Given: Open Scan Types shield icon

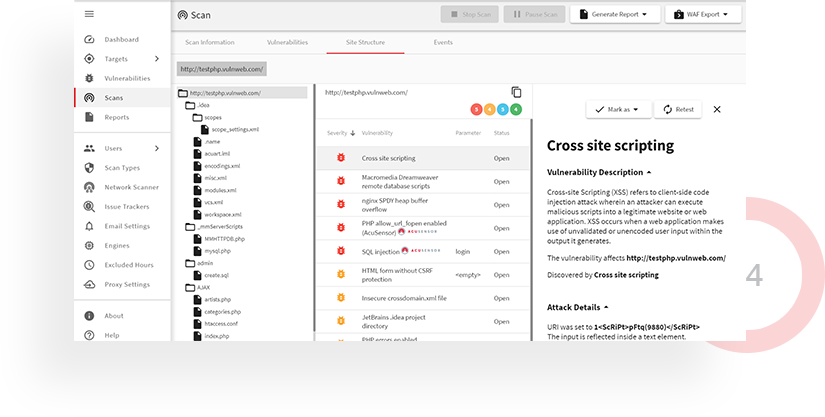Looking at the screenshot, I should [89, 168].
